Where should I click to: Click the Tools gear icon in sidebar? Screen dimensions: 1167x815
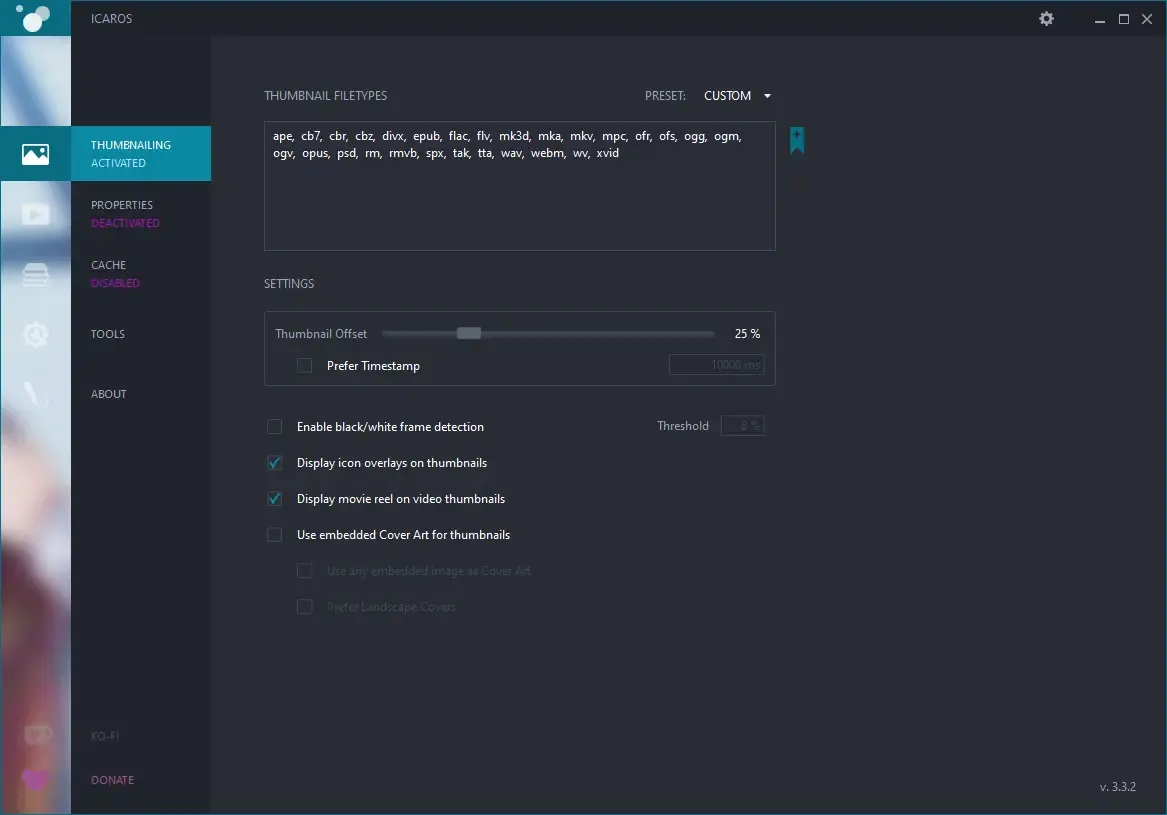tap(36, 334)
